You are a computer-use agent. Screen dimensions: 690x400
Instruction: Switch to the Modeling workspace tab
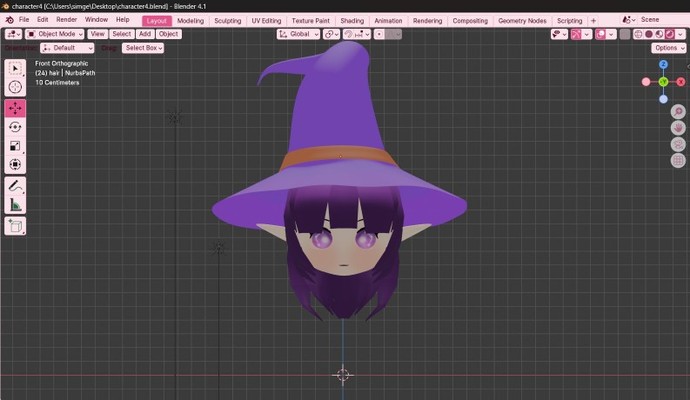click(191, 21)
